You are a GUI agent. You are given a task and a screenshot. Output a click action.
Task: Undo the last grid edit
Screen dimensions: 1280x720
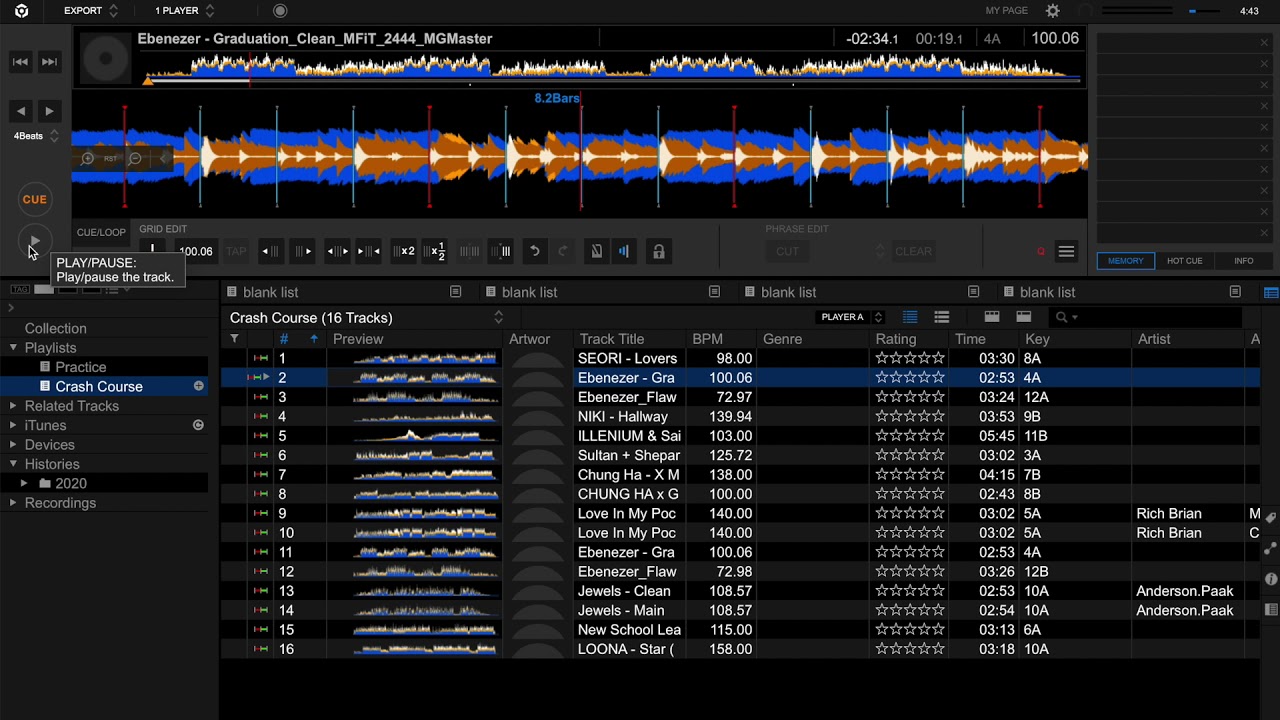(x=535, y=252)
